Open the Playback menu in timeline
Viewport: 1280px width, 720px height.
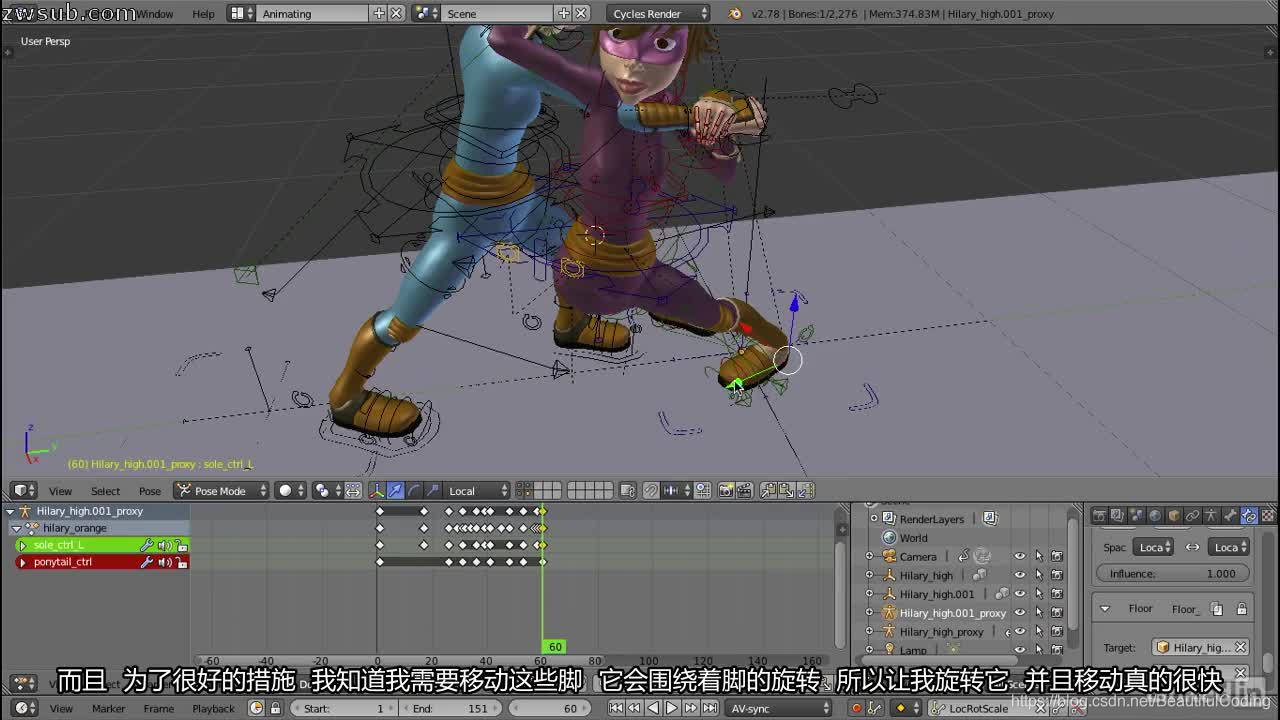(x=213, y=708)
